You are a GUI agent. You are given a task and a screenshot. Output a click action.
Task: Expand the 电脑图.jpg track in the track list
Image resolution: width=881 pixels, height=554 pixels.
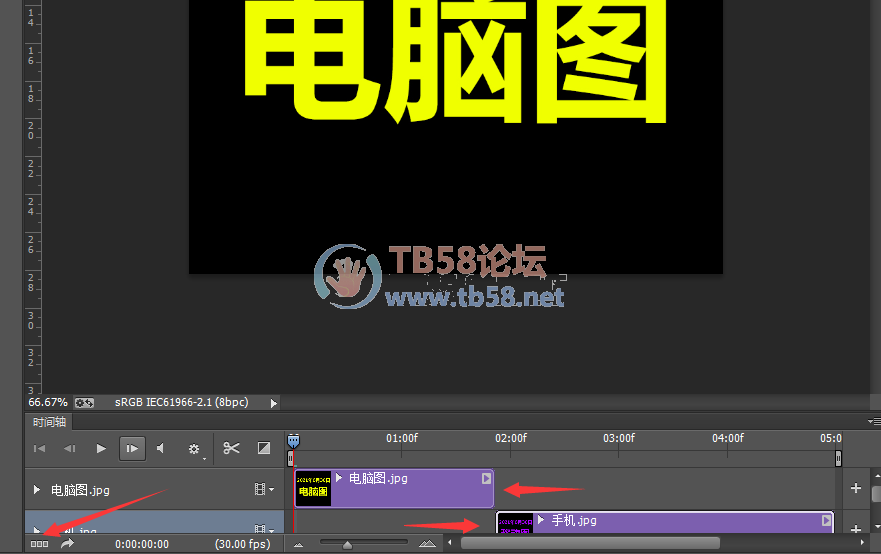tap(38, 490)
